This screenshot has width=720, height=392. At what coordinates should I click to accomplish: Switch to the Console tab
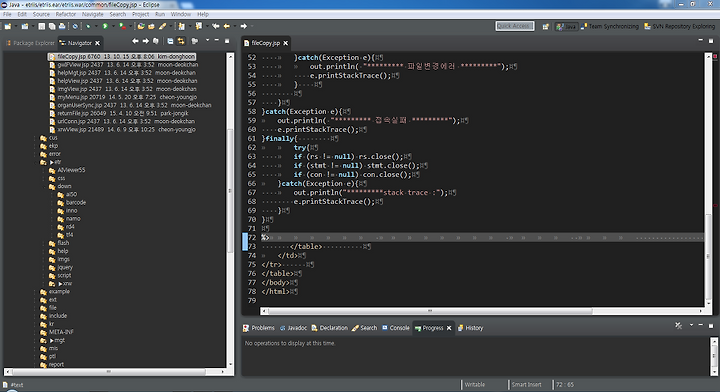tap(395, 328)
